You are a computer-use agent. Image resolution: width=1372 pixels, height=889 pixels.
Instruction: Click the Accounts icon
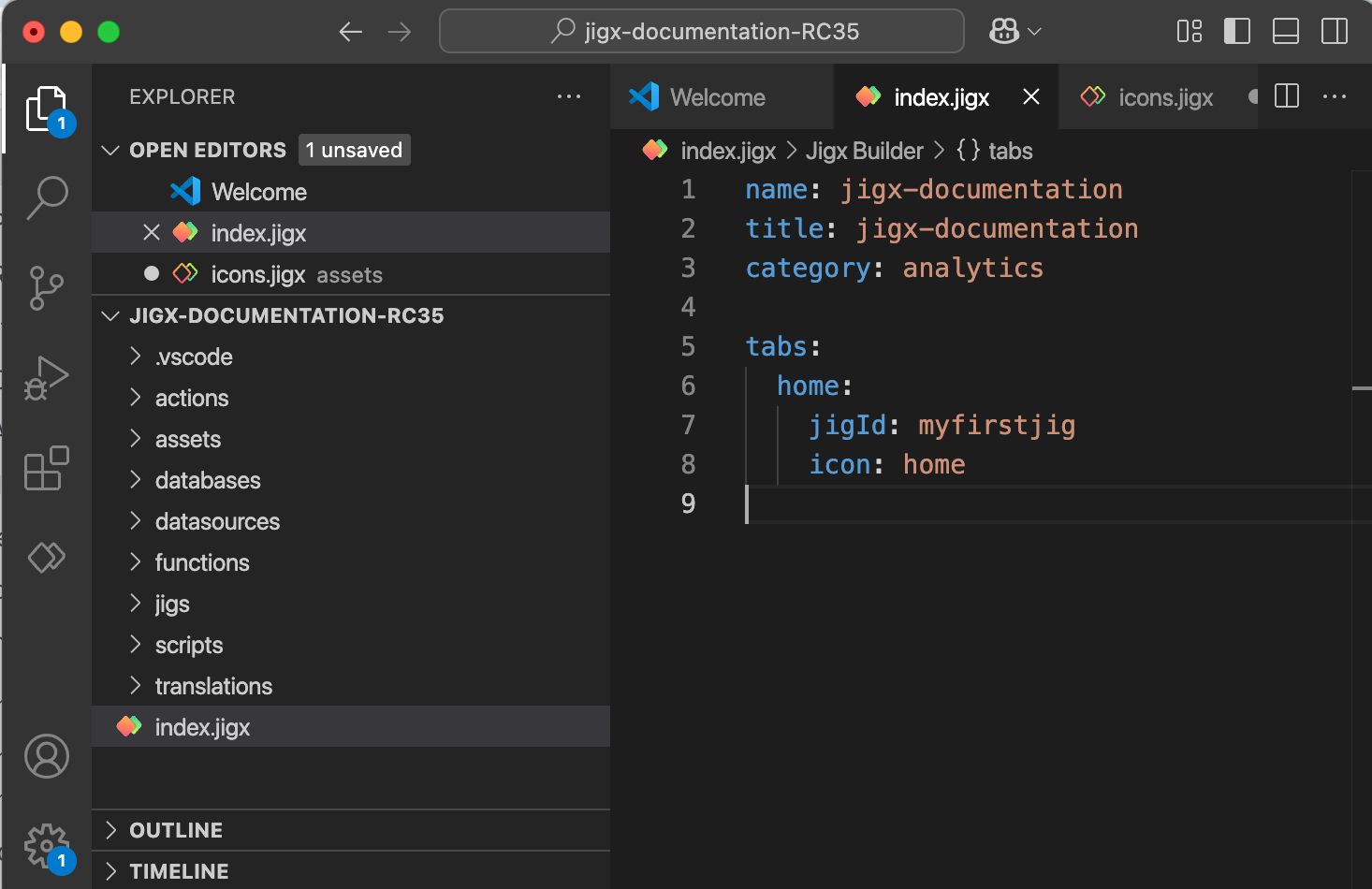point(47,756)
